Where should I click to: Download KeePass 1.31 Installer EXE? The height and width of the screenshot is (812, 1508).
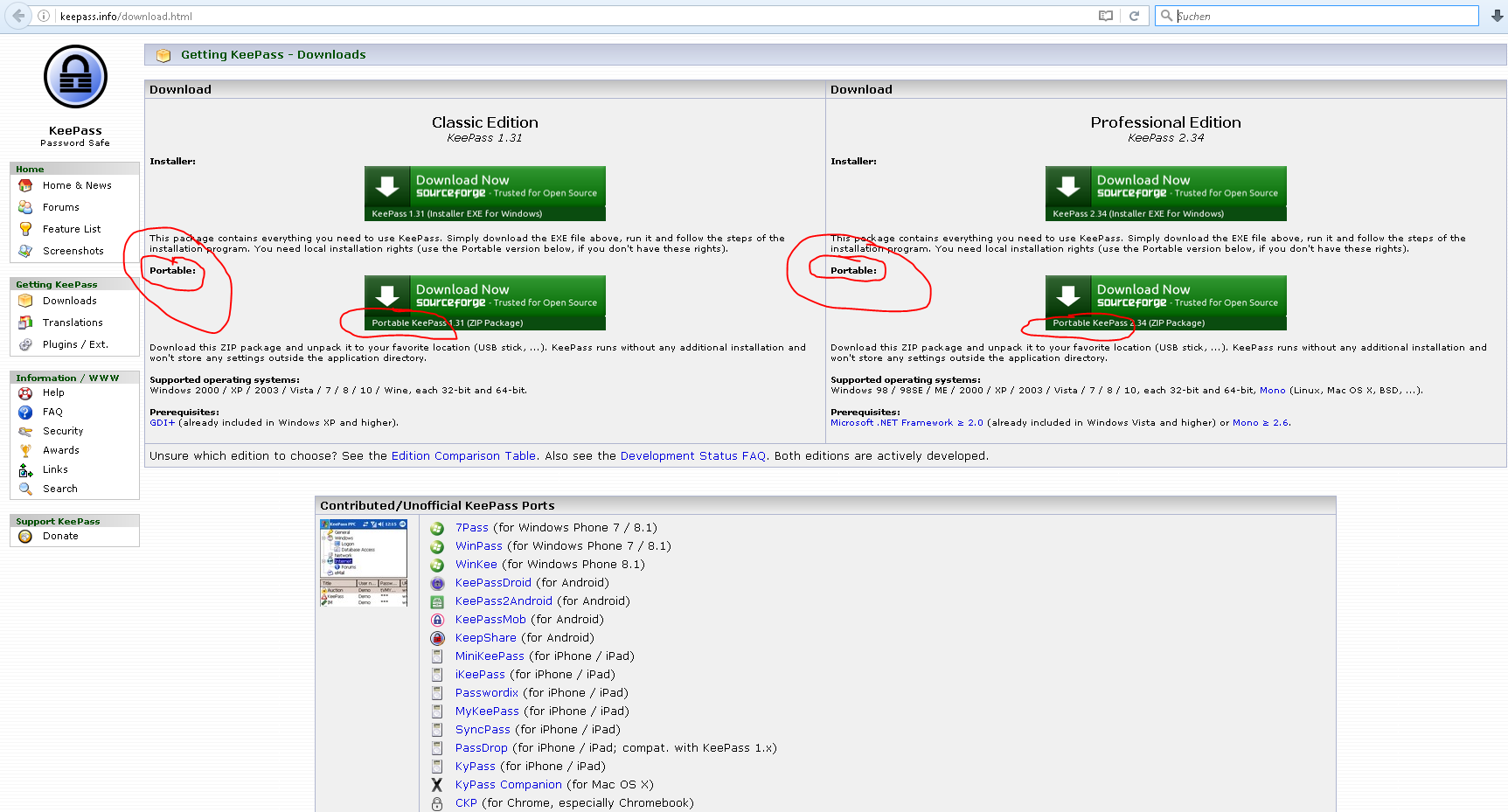click(x=485, y=193)
